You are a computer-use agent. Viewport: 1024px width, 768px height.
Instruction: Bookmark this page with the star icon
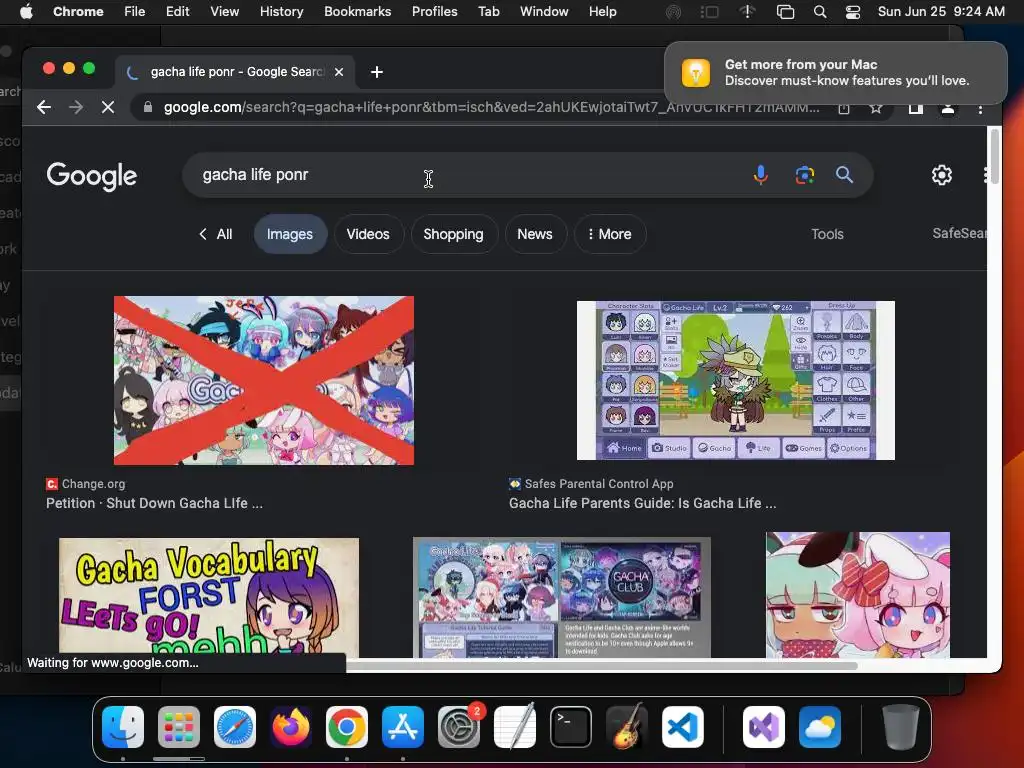click(x=876, y=108)
